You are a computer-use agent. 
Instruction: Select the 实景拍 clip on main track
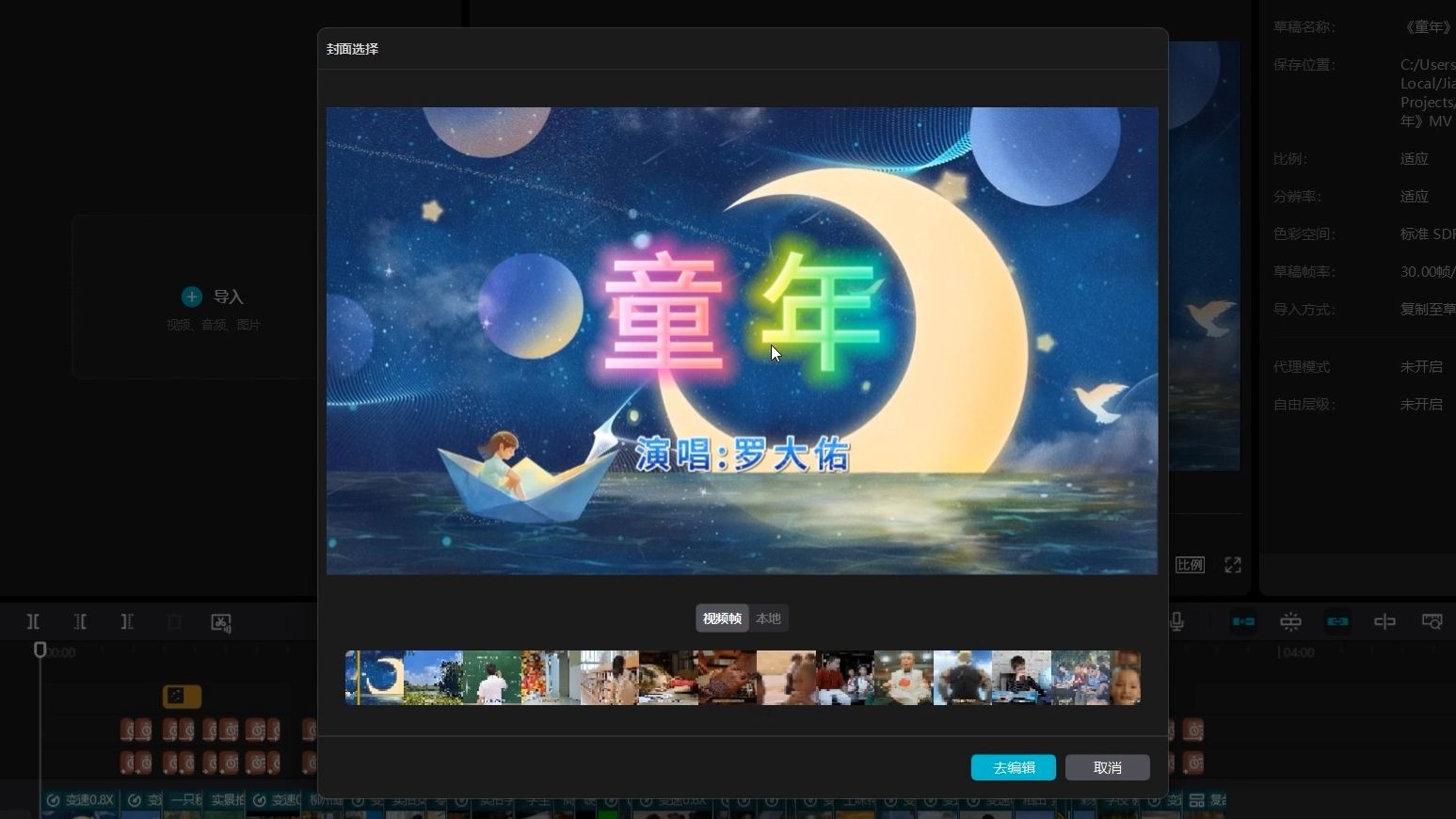226,799
